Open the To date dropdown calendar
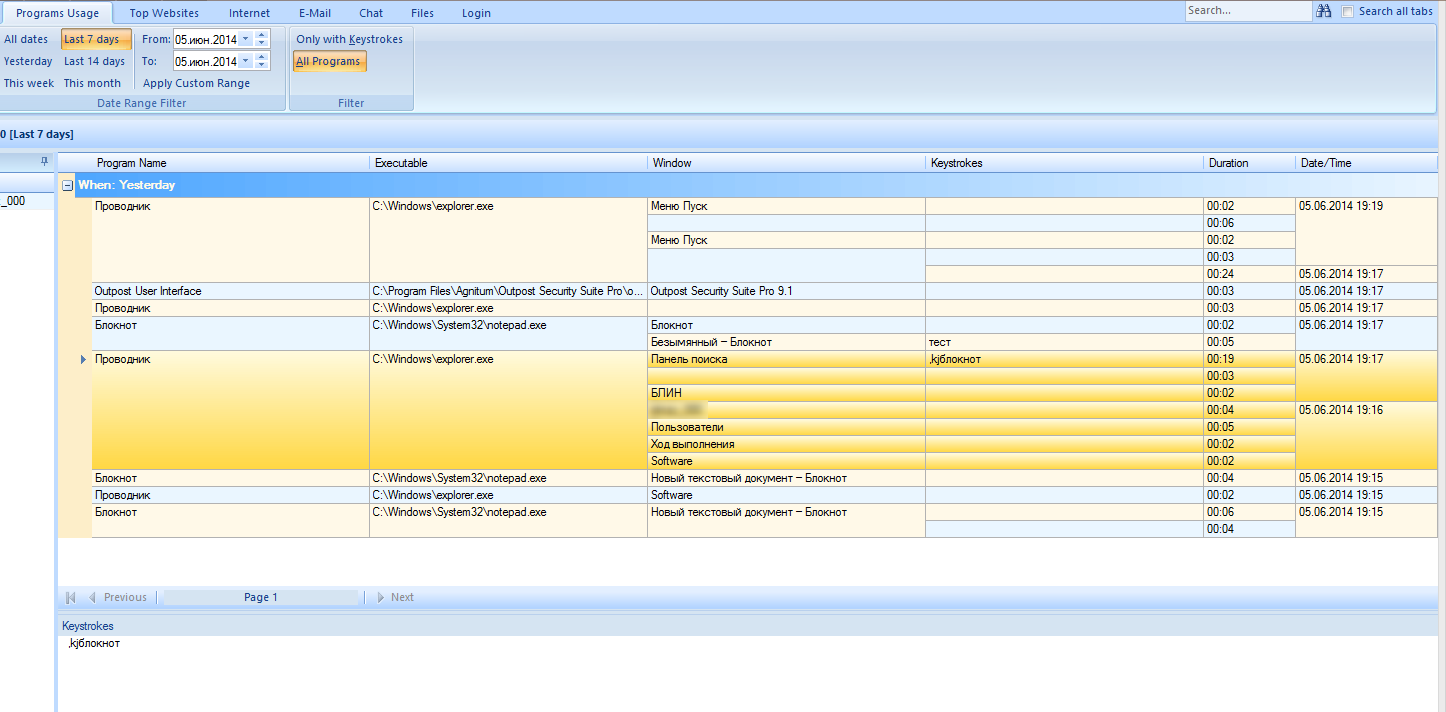The width and height of the screenshot is (1446, 712). pos(246,62)
